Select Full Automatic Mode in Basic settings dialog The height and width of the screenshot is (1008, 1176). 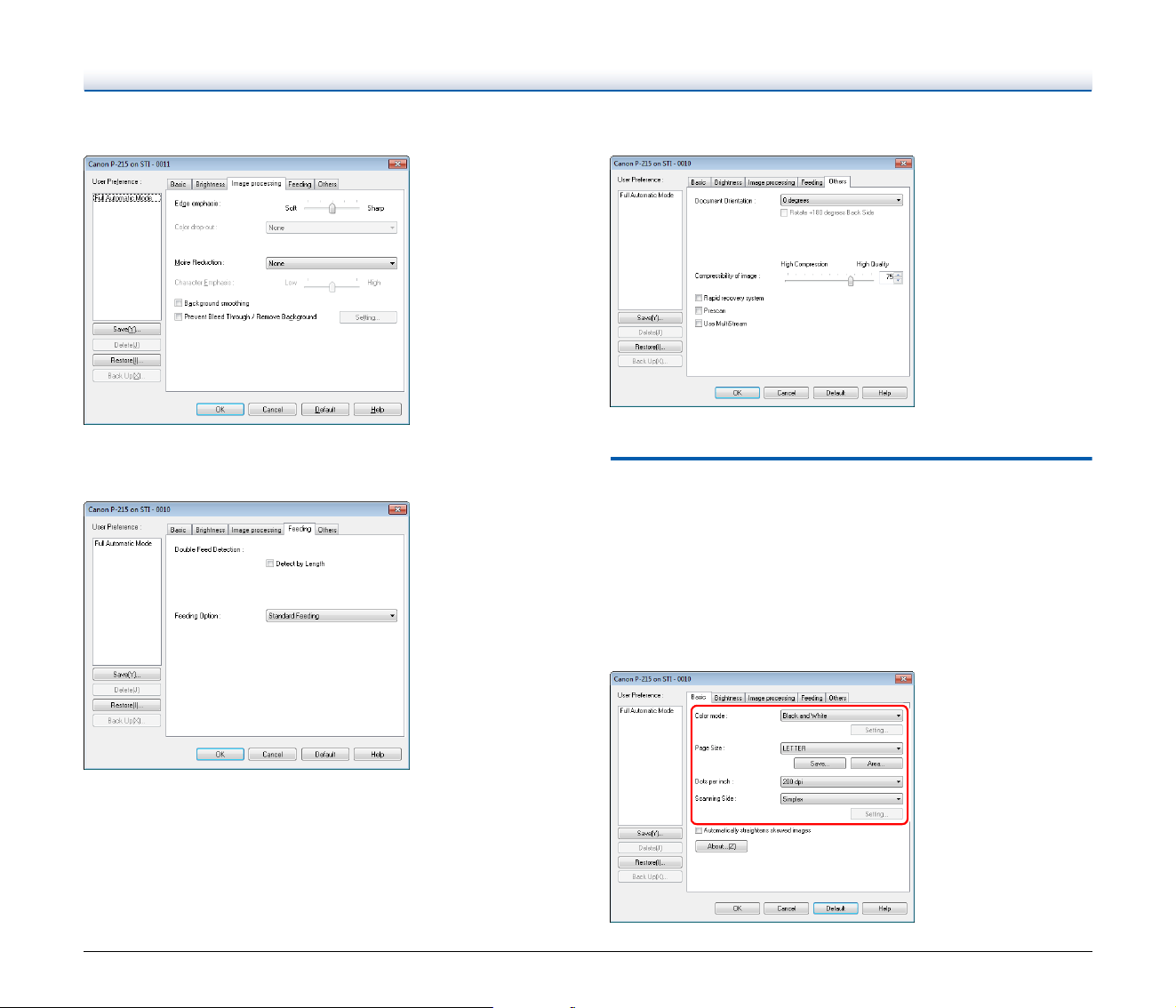(647, 710)
